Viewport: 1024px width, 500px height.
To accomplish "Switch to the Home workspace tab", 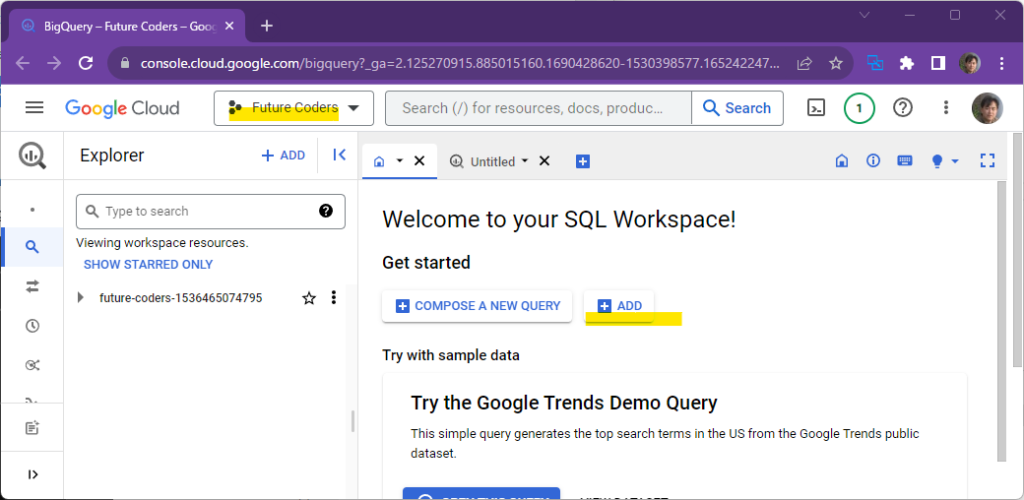I will (379, 161).
